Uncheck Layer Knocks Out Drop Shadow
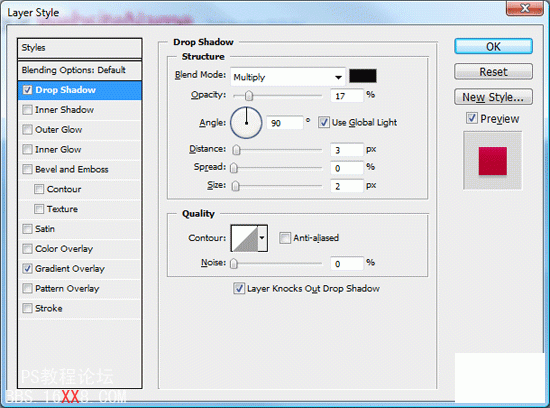Viewport: 550px width, 408px height. pyautogui.click(x=239, y=289)
